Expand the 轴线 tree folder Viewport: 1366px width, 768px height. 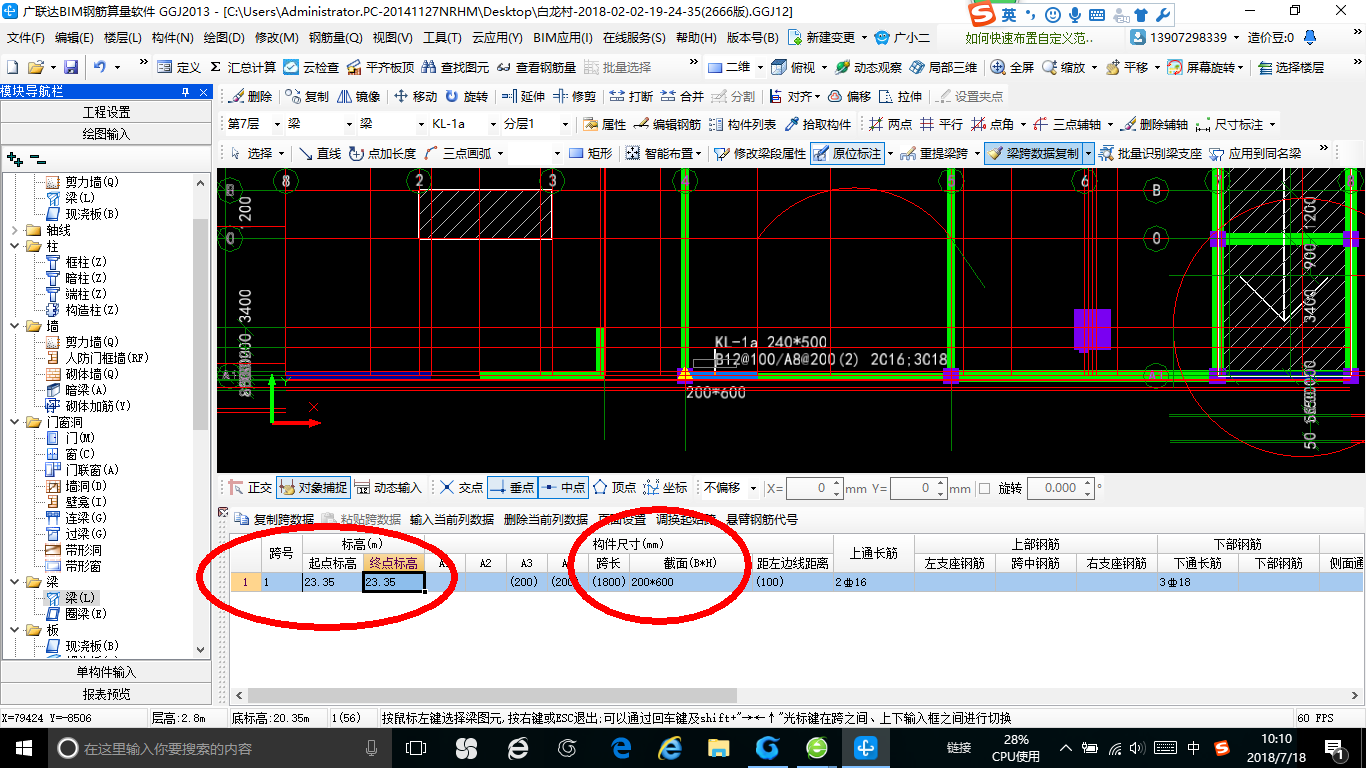[x=15, y=230]
